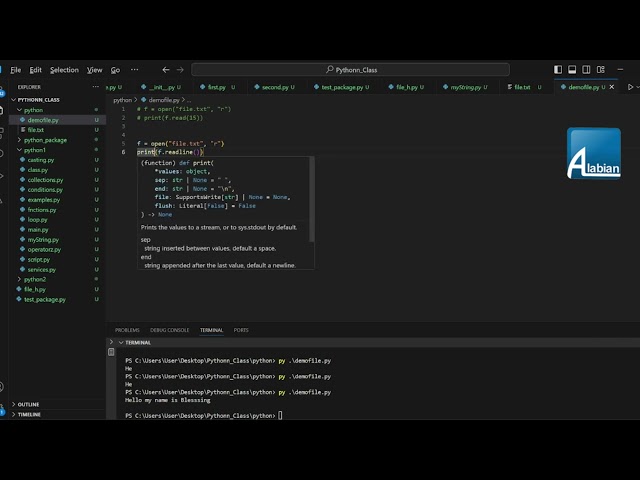This screenshot has width=640, height=480.
Task: Open loop.py from the explorer
Action: [x=37, y=220]
